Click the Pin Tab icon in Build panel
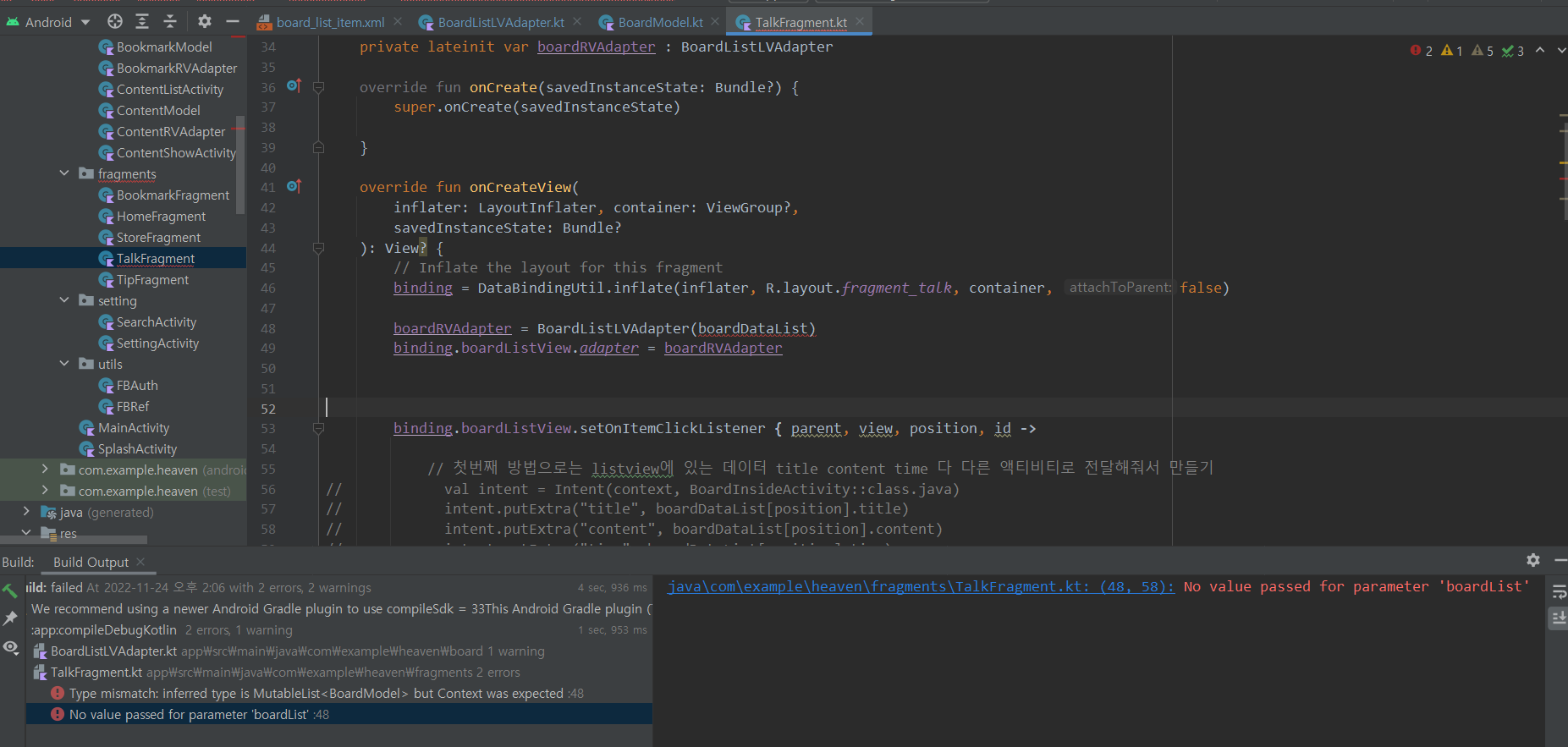The image size is (1568, 747). [x=10, y=618]
